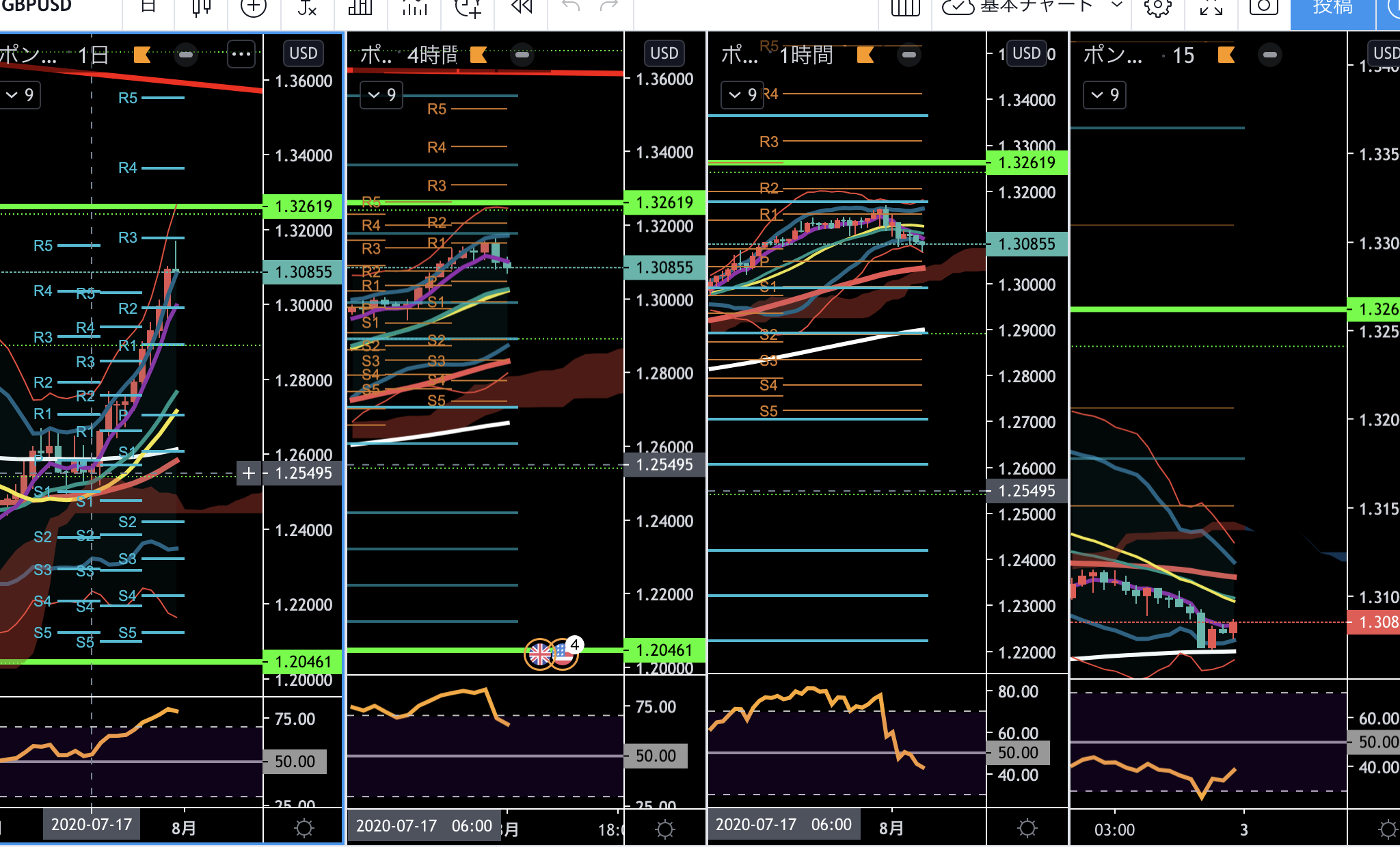This screenshot has width=1400, height=852.
Task: Toggle the orange flag on the 1日 chart
Action: (x=142, y=55)
